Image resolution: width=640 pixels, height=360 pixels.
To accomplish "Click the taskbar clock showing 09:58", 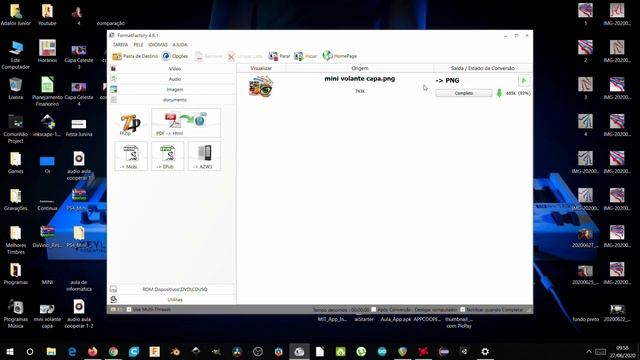I will 623,351.
